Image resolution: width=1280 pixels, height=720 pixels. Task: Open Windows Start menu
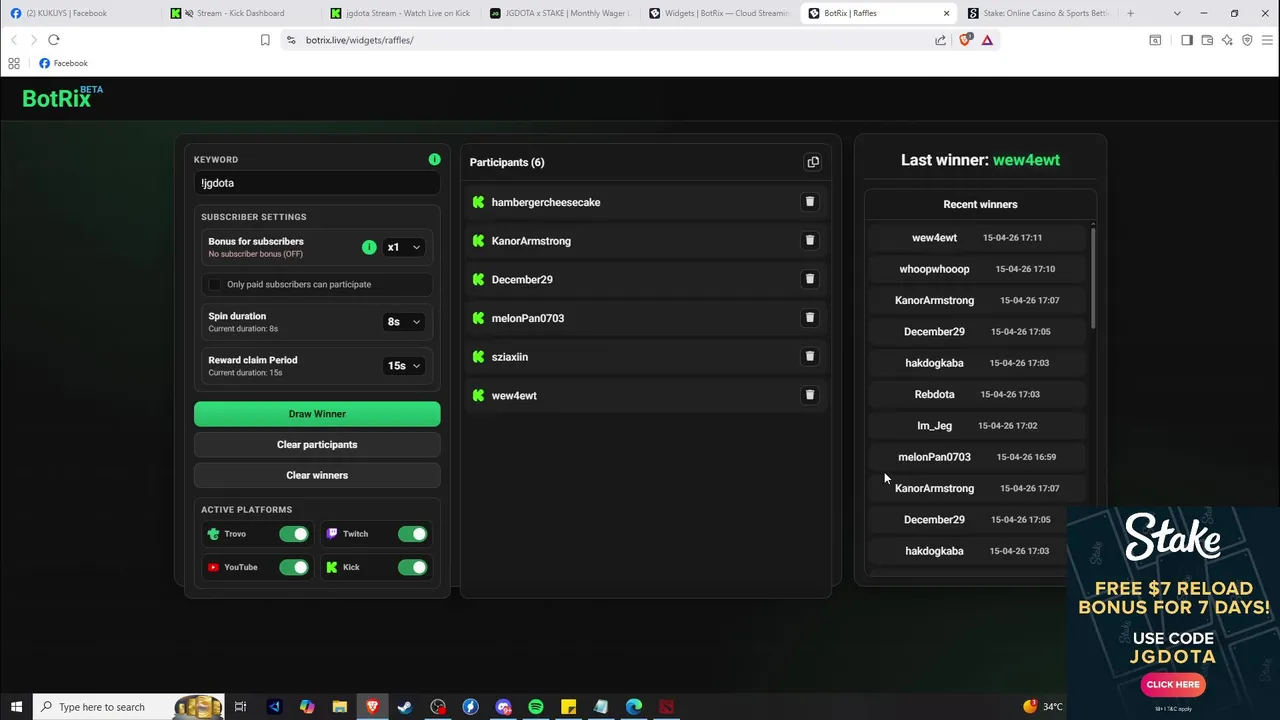(x=15, y=707)
